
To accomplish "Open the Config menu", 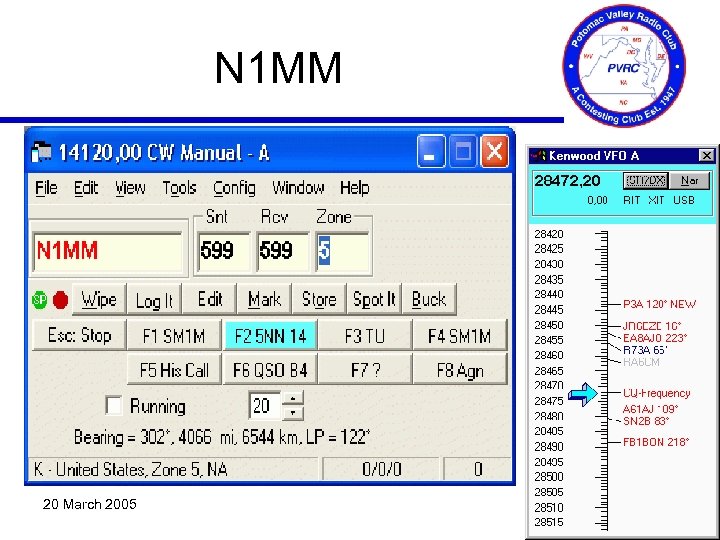I will click(x=234, y=188).
